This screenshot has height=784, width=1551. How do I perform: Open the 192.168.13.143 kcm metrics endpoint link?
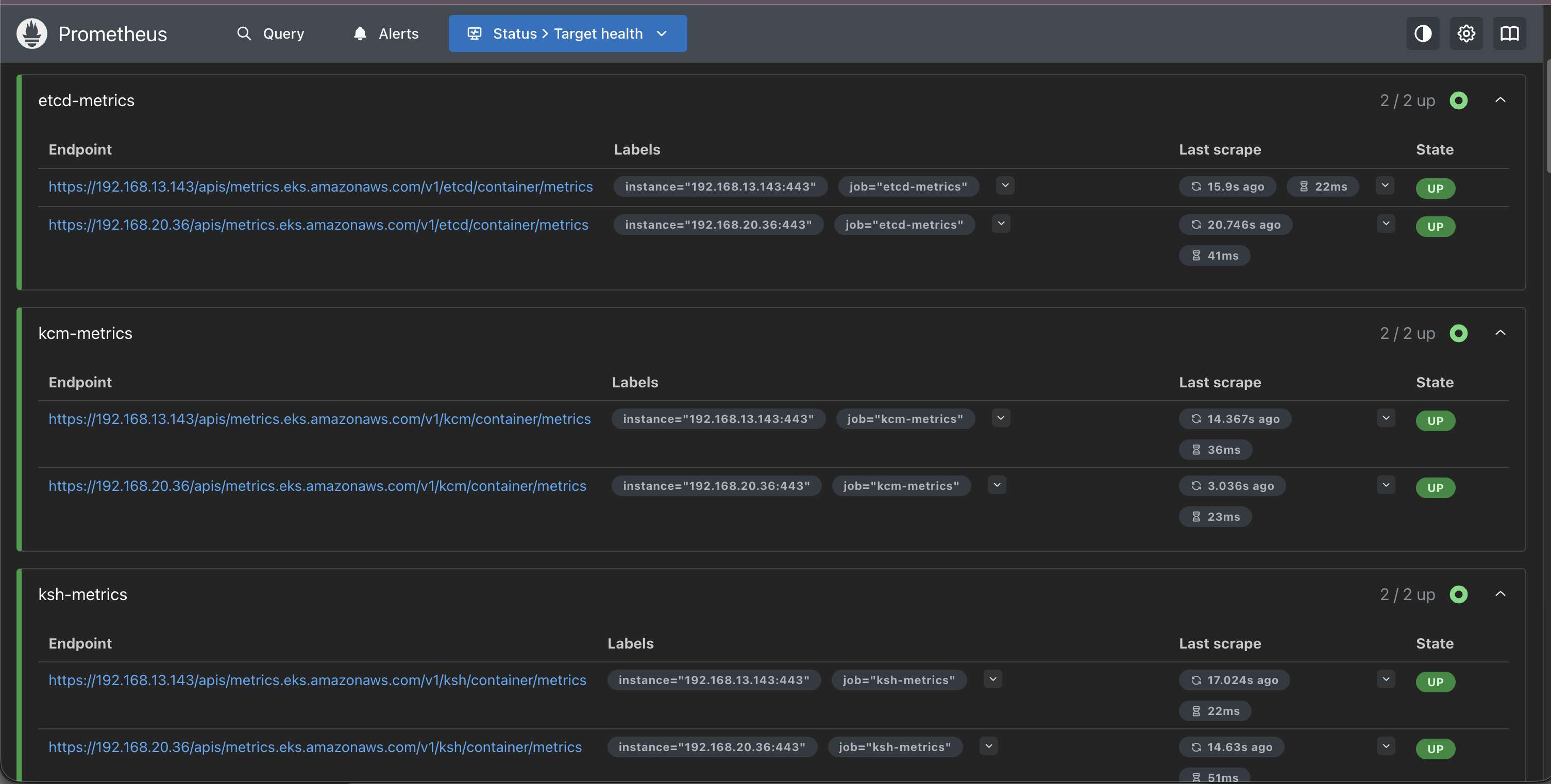(319, 419)
